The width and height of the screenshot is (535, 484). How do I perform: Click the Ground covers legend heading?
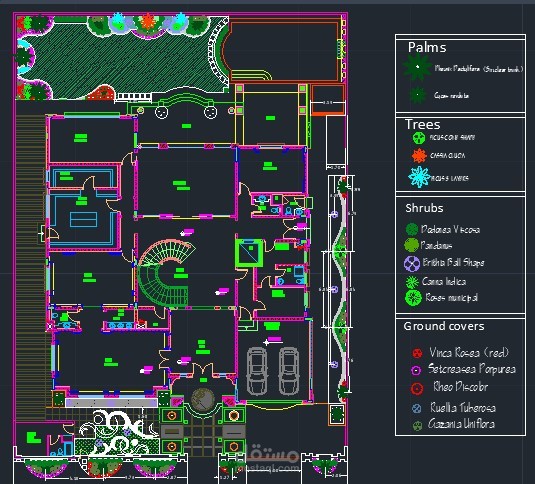point(444,326)
